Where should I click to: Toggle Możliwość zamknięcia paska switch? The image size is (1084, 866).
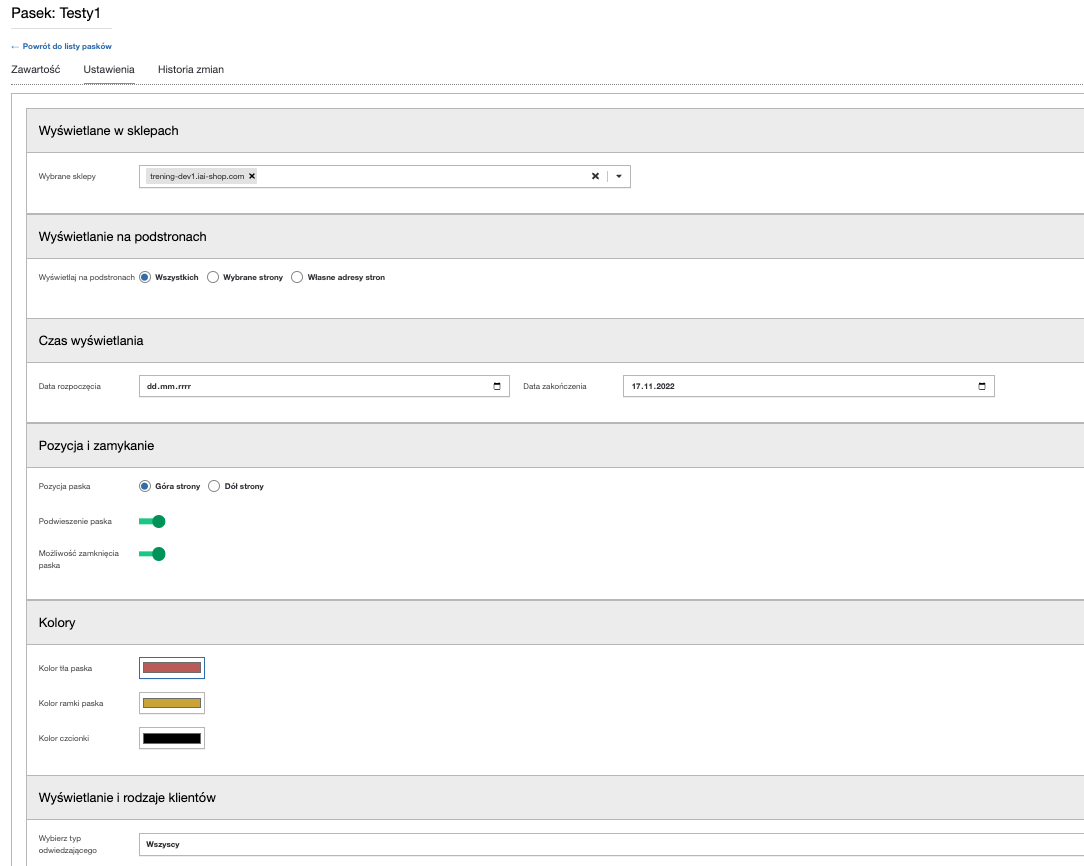click(x=152, y=554)
